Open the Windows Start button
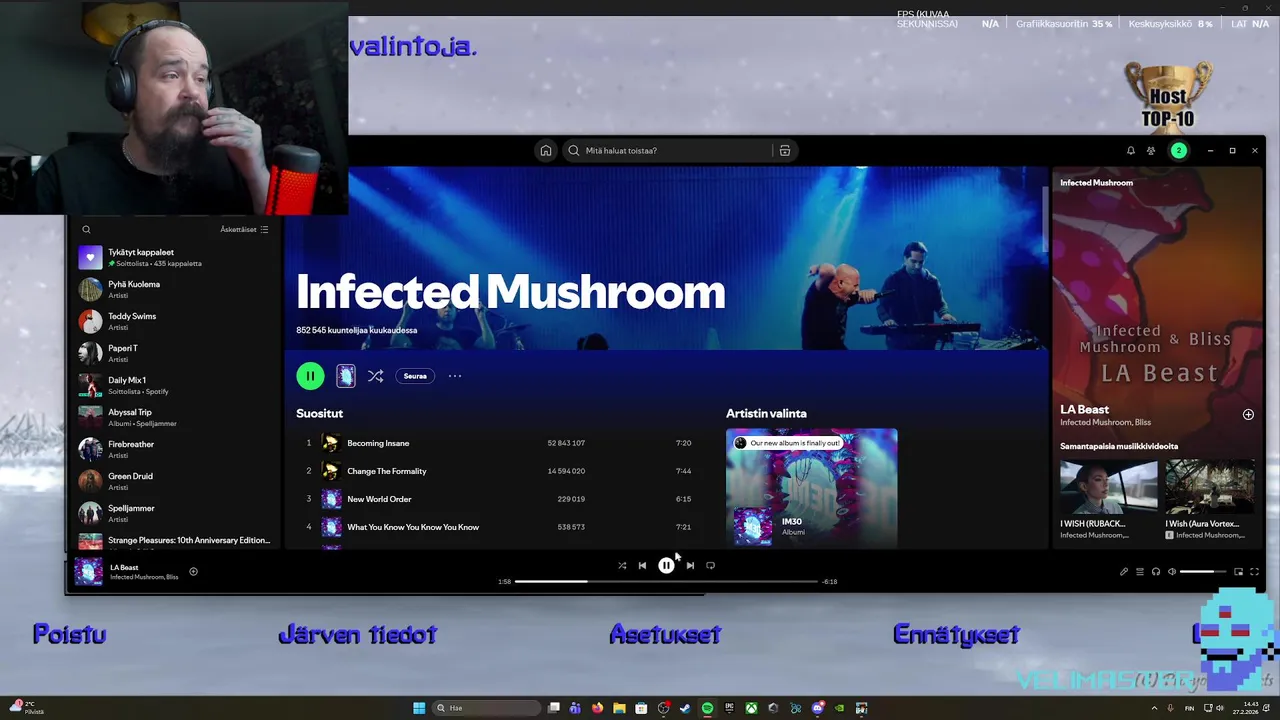 point(419,708)
